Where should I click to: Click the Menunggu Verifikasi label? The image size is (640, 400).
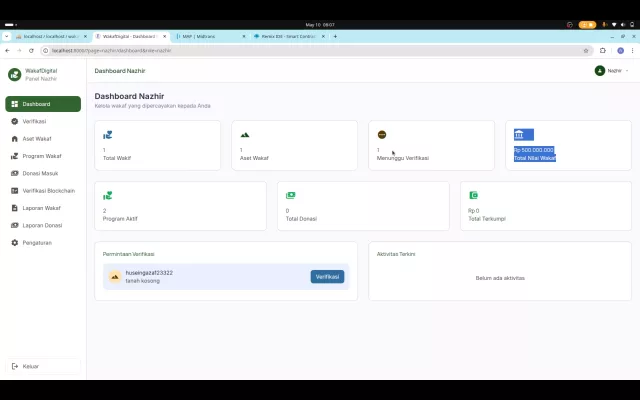[x=402, y=158]
